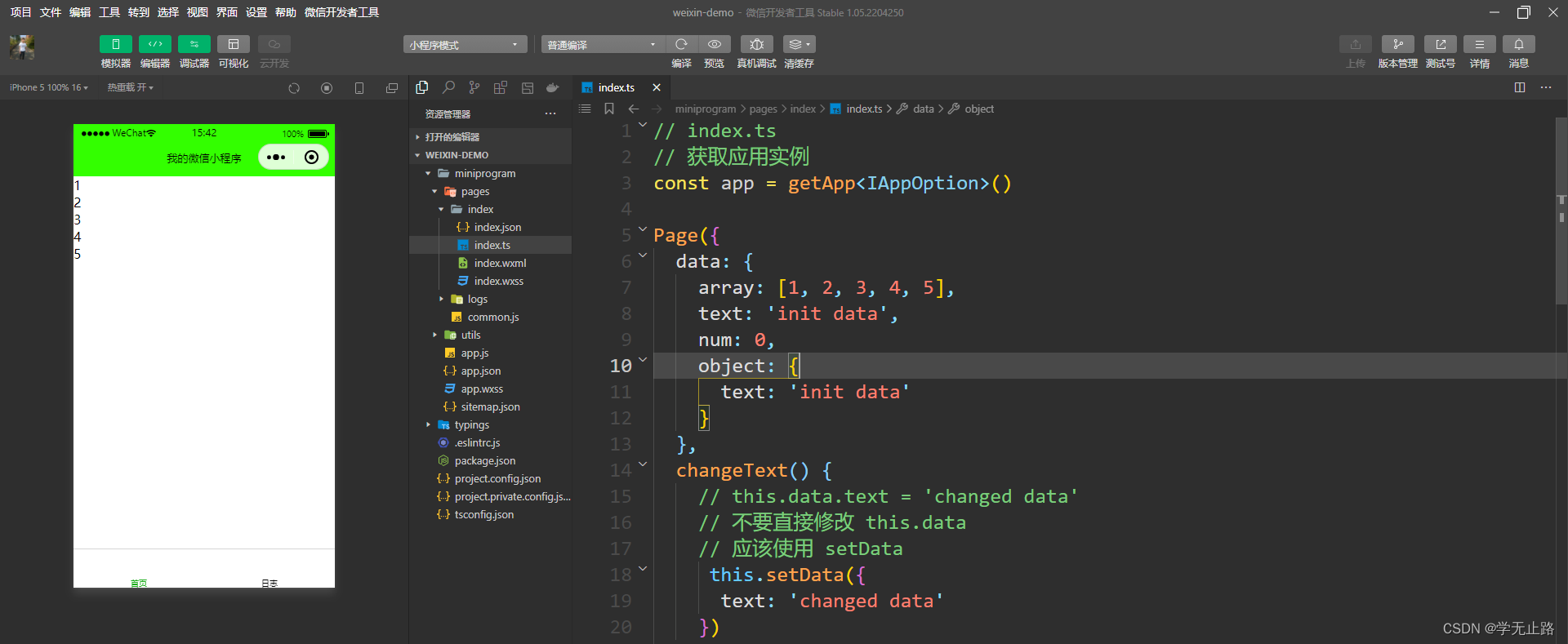
Task: Click the capsule close circle in simulator
Action: [x=311, y=158]
